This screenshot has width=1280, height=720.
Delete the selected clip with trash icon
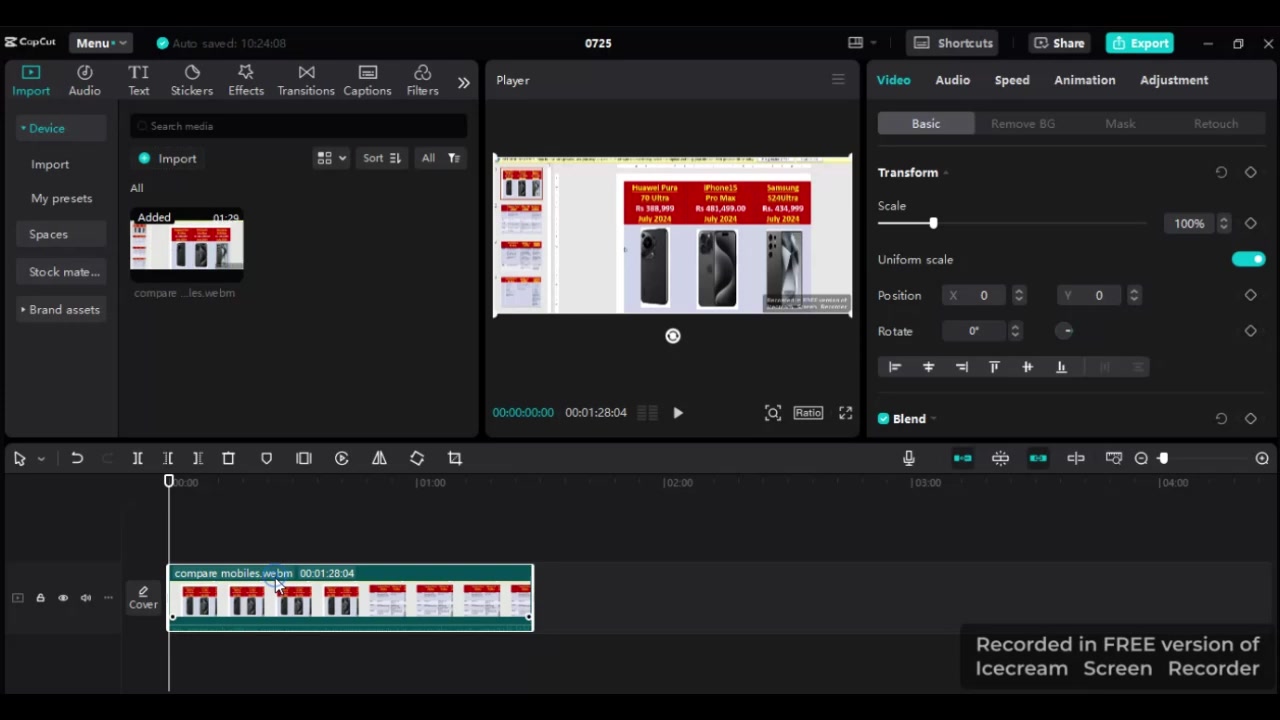point(228,458)
